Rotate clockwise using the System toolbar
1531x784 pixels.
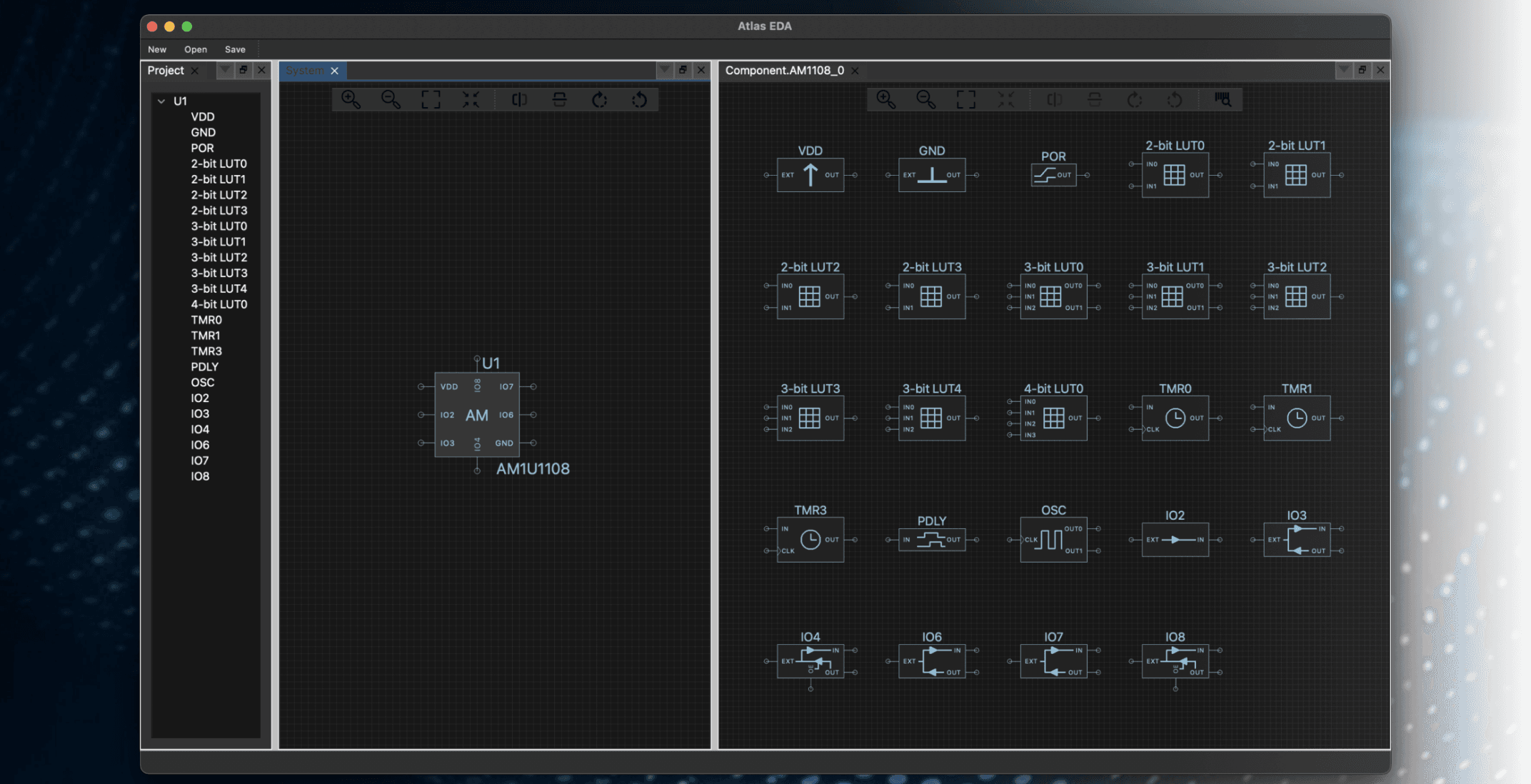tap(599, 100)
